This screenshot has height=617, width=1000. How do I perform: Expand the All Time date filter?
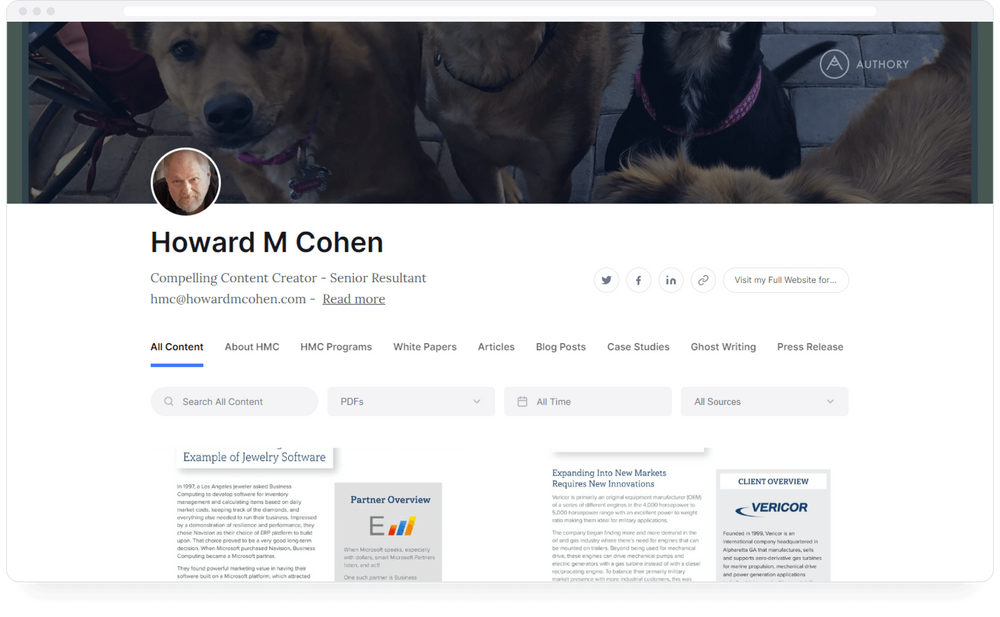pos(586,401)
